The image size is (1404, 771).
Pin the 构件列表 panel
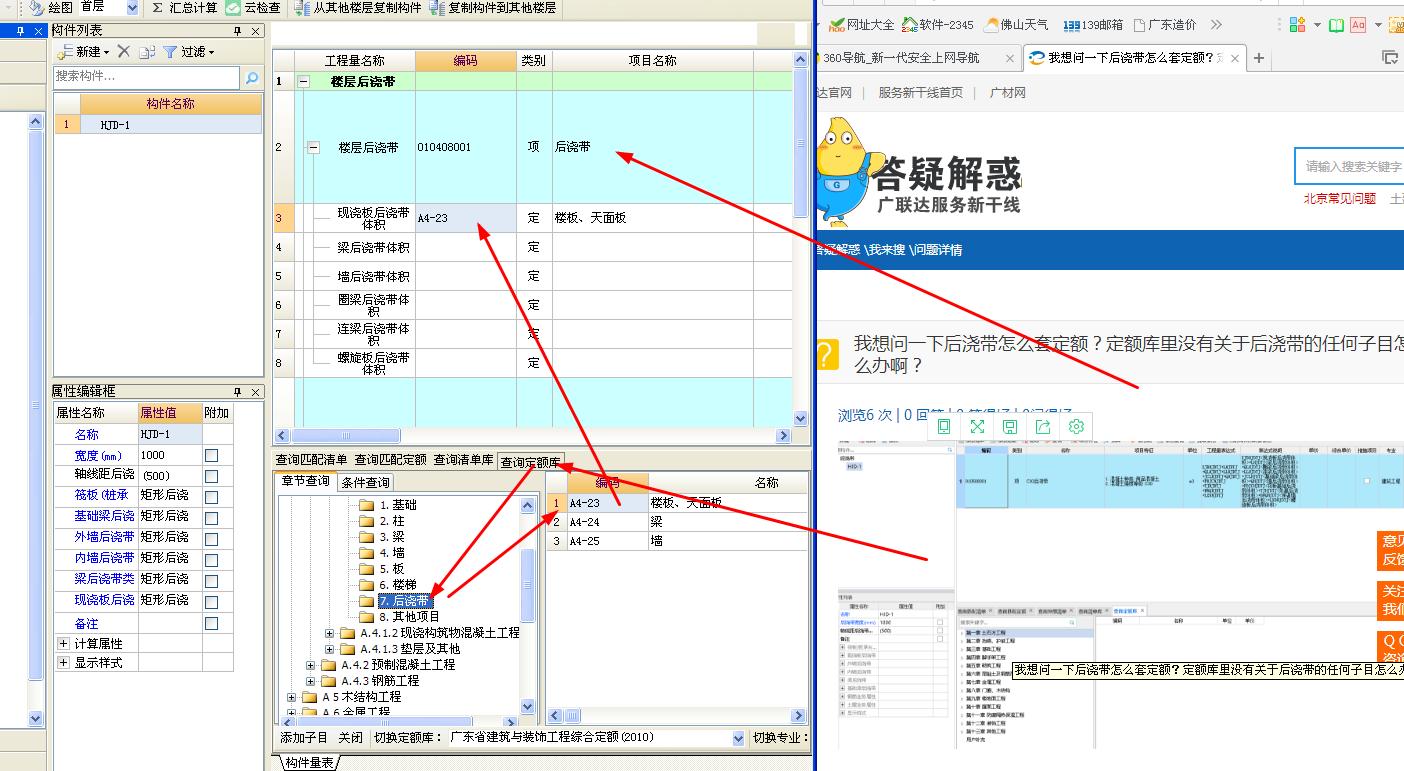[235, 31]
